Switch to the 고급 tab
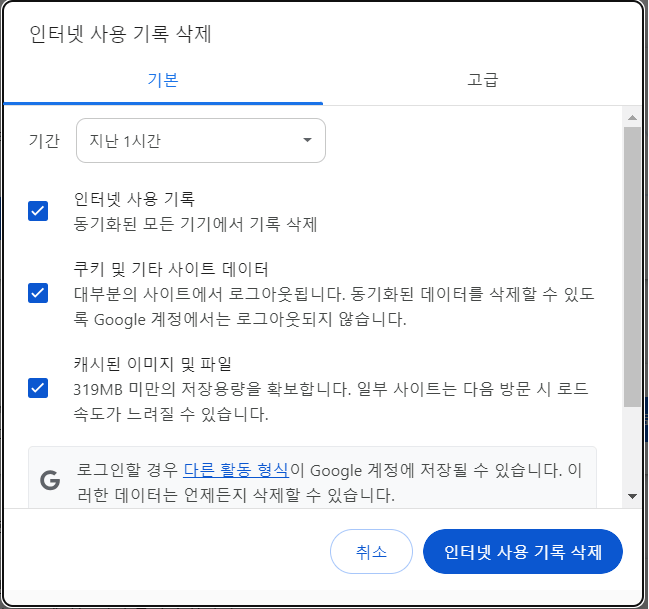The height and width of the screenshot is (609, 649). point(482,80)
